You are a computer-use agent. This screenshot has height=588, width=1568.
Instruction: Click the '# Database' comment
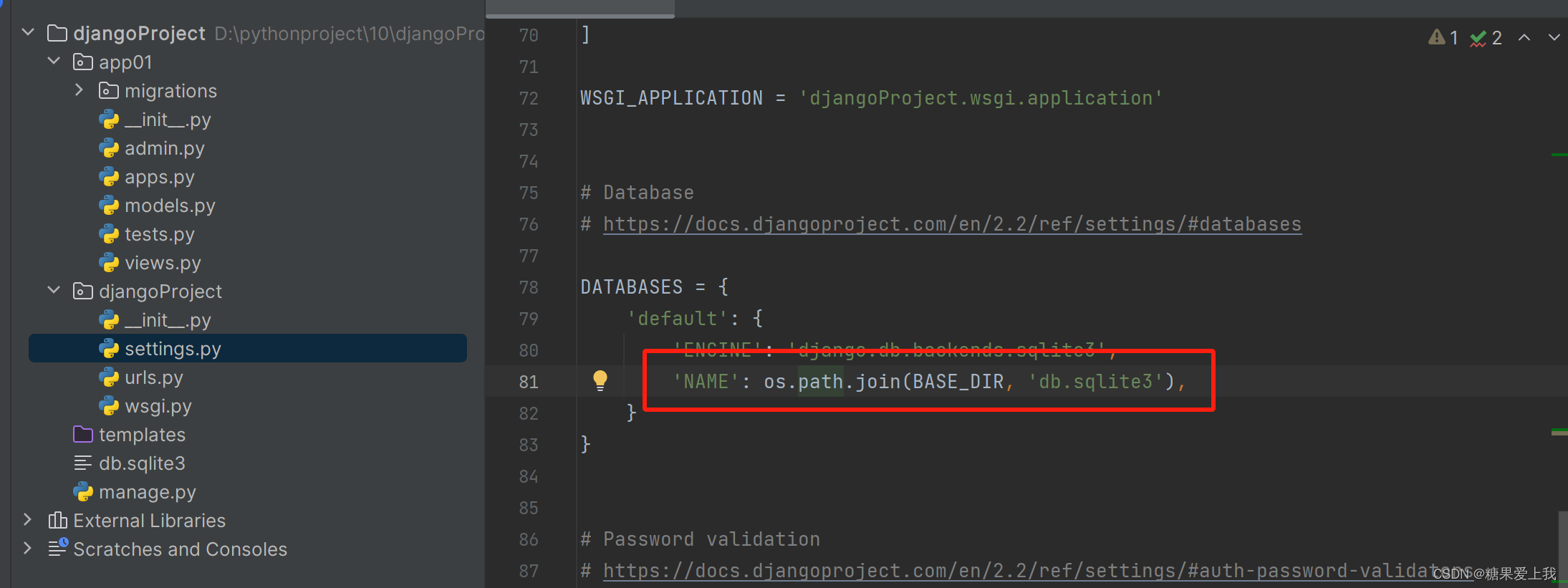click(637, 193)
